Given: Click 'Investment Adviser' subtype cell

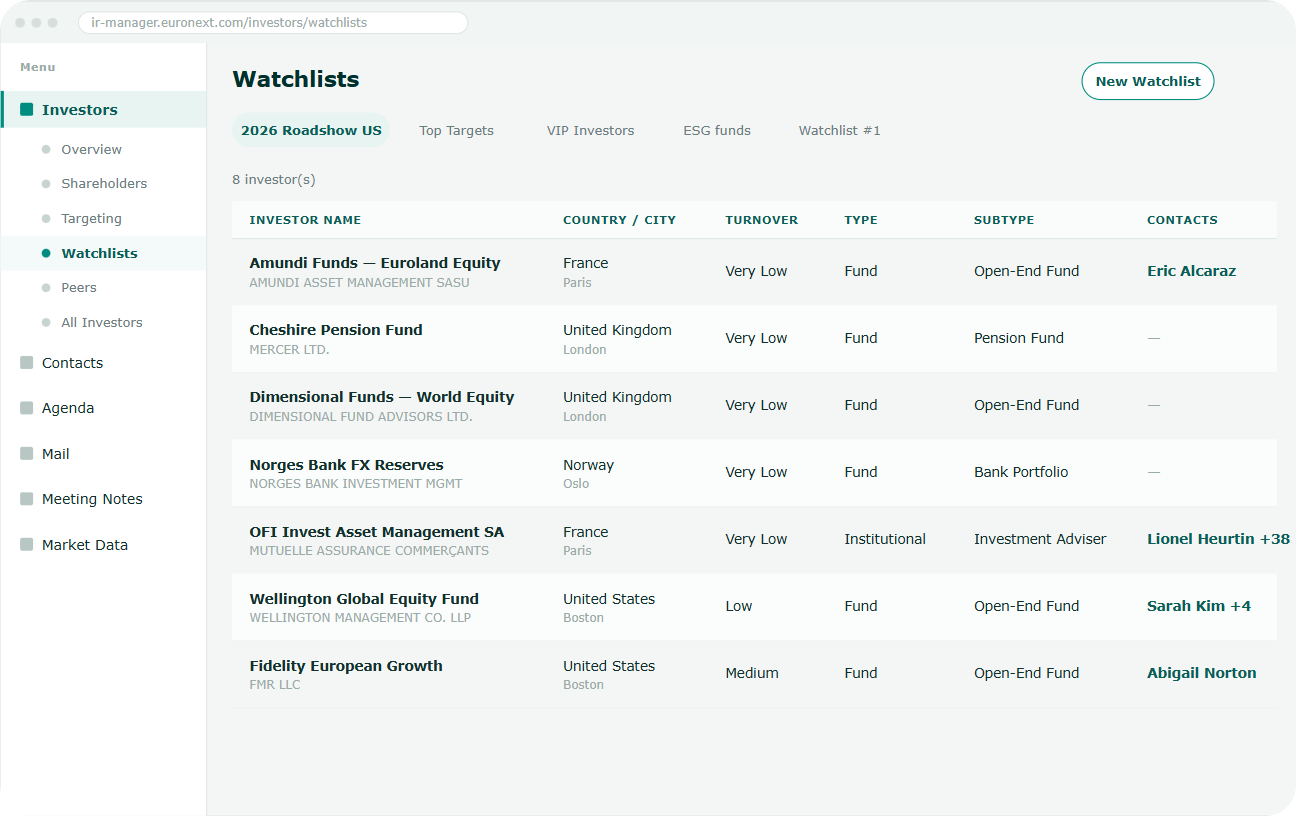Looking at the screenshot, I should click(1040, 539).
